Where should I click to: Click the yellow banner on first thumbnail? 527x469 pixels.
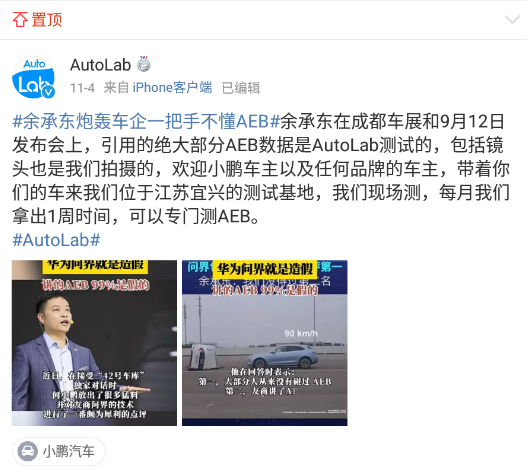point(95,265)
